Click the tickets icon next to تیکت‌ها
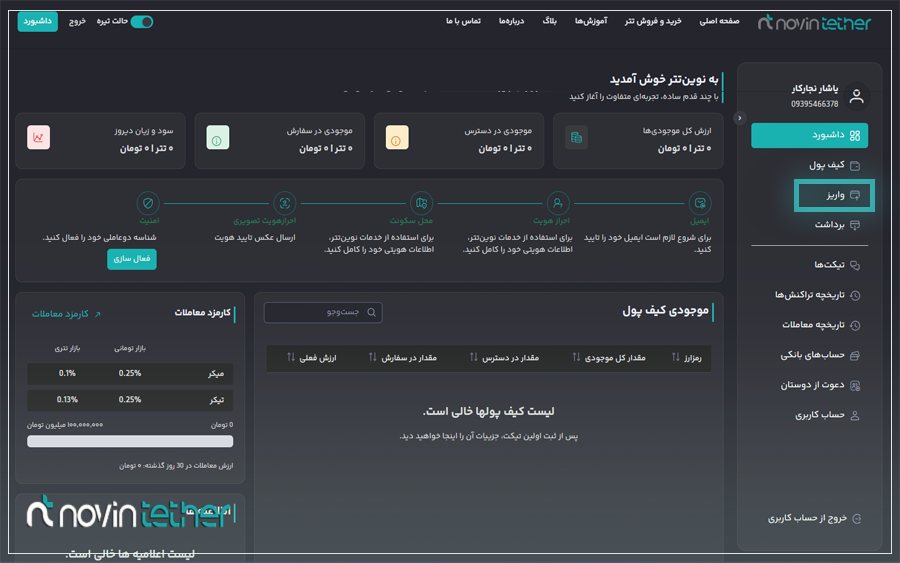 pos(855,265)
